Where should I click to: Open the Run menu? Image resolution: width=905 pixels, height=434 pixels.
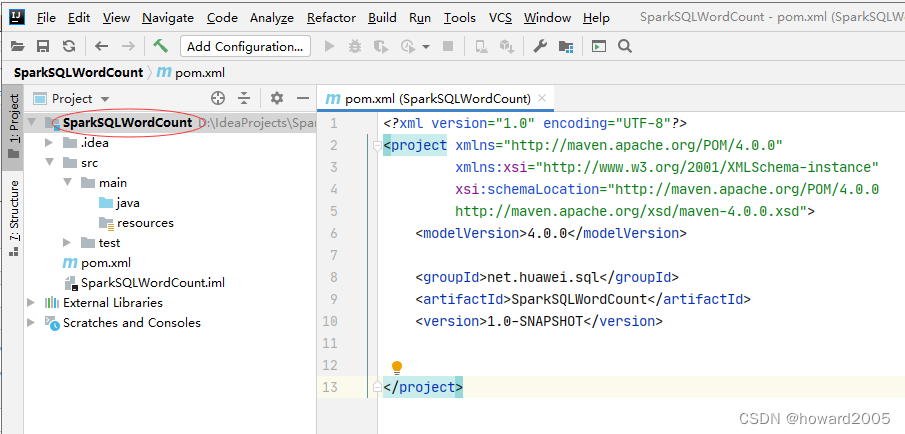click(x=420, y=18)
